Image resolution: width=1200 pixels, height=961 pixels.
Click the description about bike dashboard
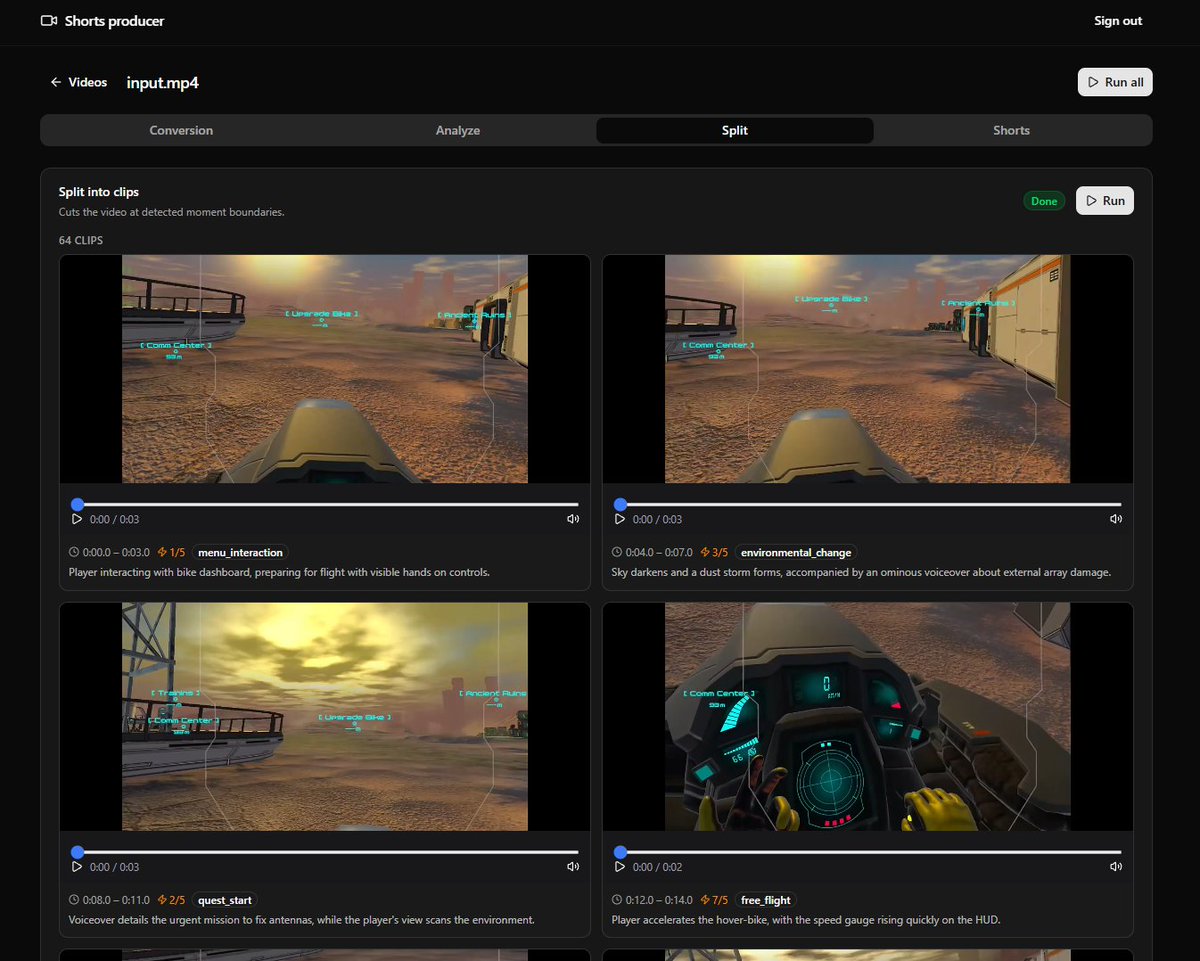[x=279, y=573]
